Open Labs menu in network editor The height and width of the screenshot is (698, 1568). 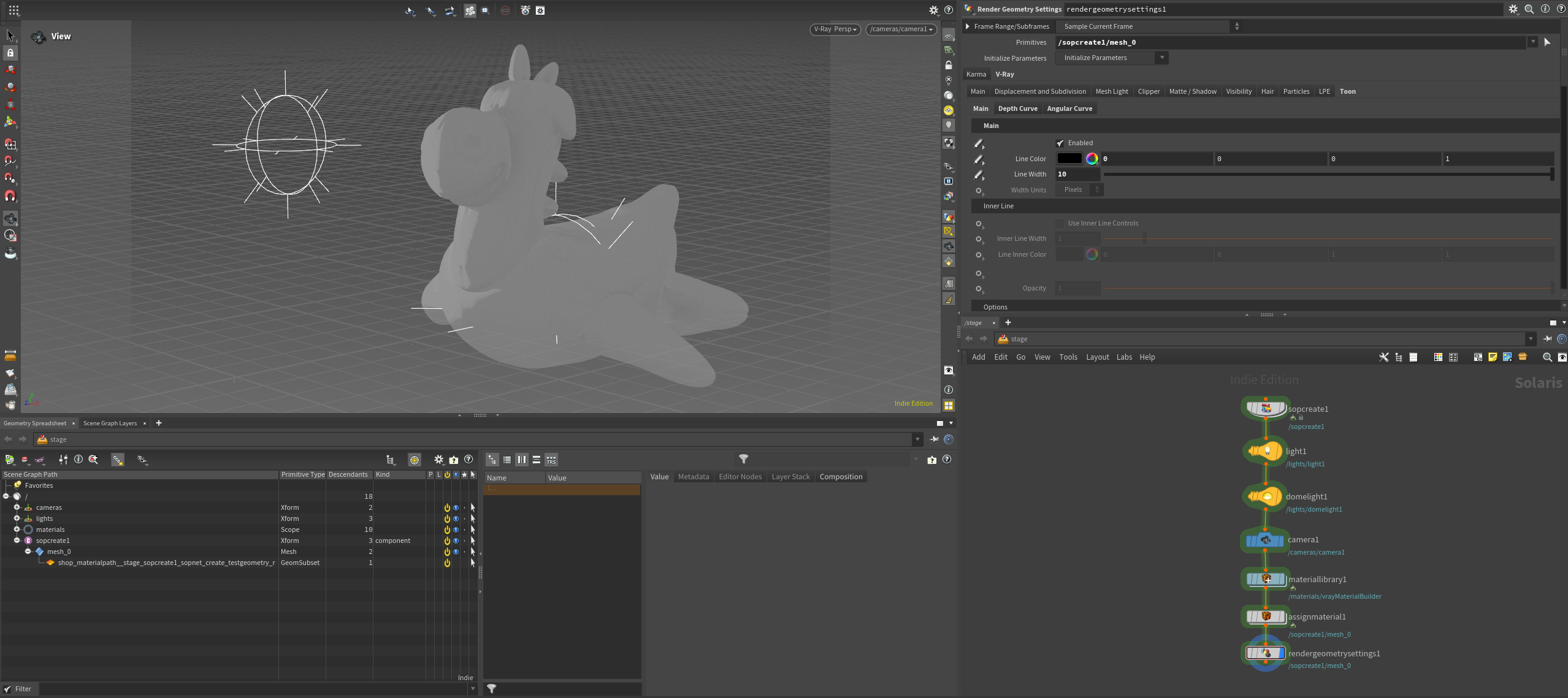point(1124,357)
